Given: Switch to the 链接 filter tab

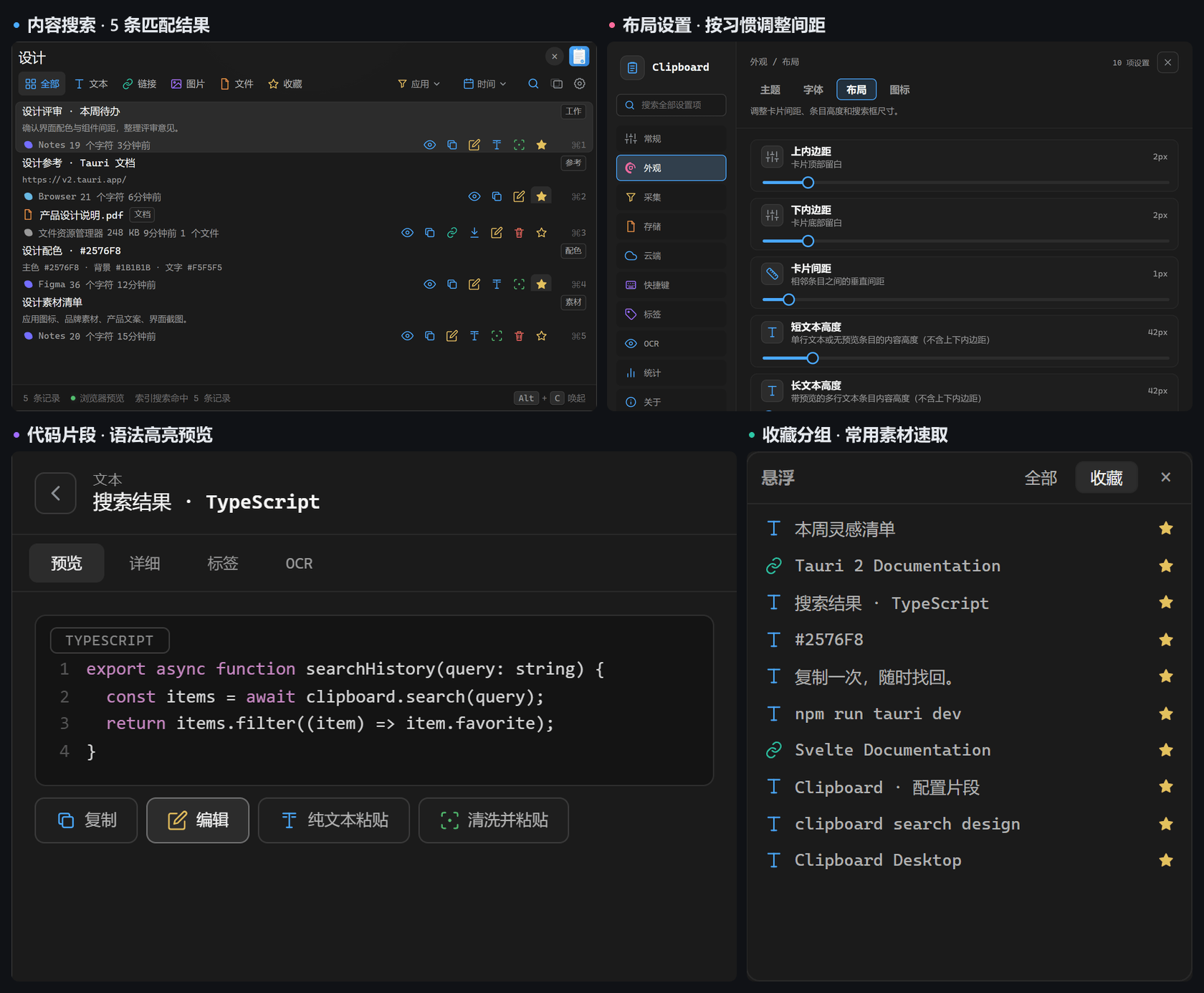Looking at the screenshot, I should [x=139, y=84].
